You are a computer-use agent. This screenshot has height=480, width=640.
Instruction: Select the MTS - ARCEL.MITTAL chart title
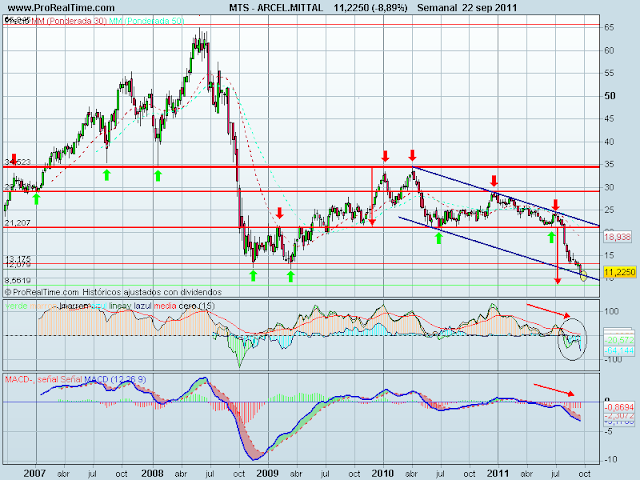276,7
